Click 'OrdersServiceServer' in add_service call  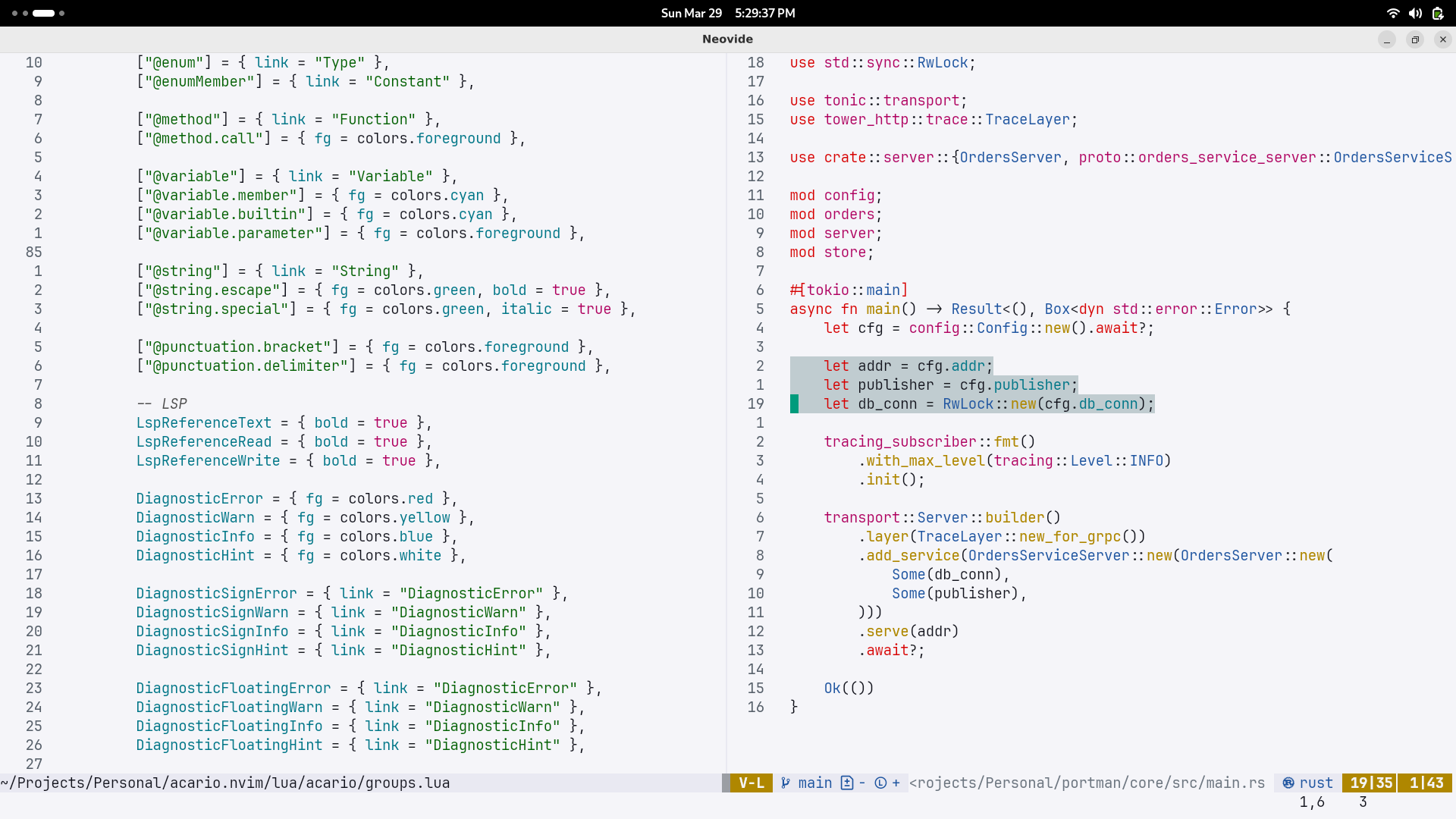click(x=1049, y=555)
